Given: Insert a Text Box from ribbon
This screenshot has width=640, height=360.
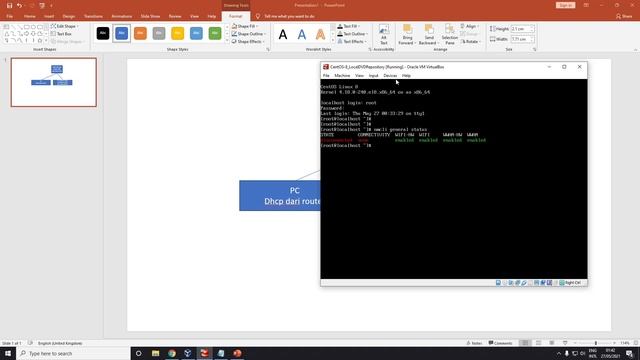Looking at the screenshot, I should click(x=61, y=34).
